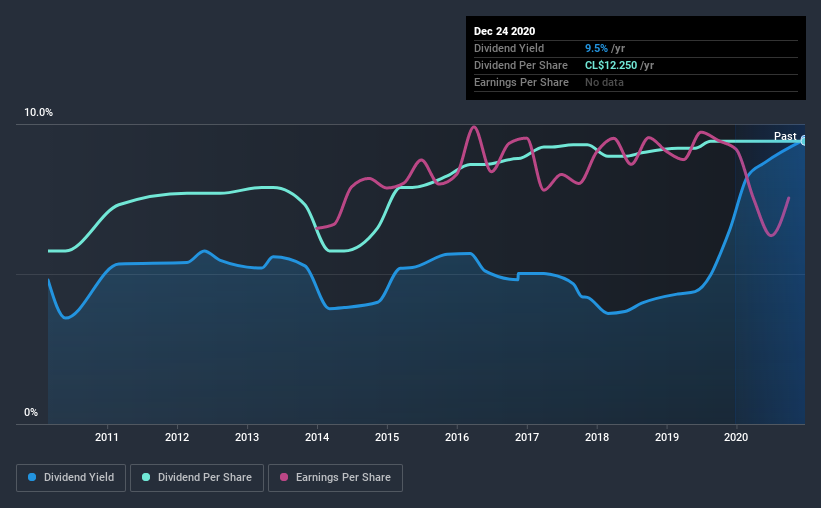Toggle the Dividend Per Share legend button
This screenshot has width=821, height=508.
[x=197, y=478]
